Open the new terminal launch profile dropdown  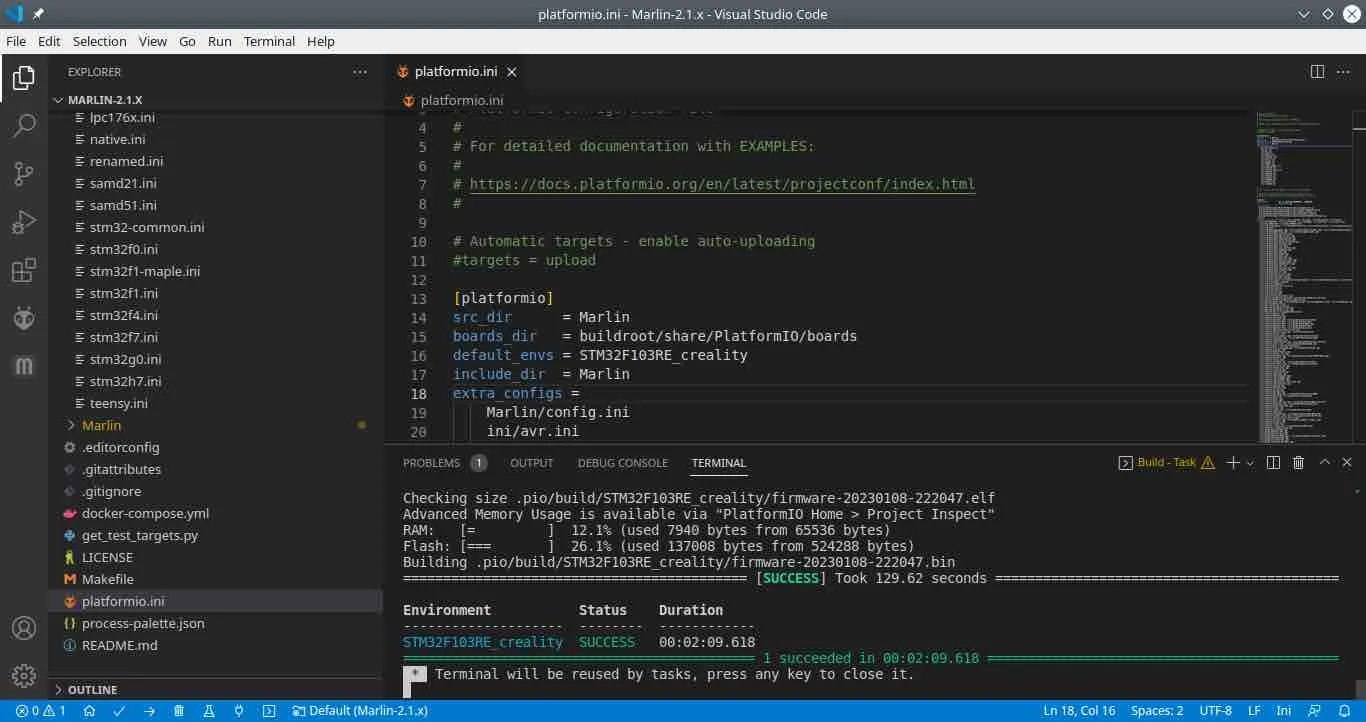[x=1251, y=463]
